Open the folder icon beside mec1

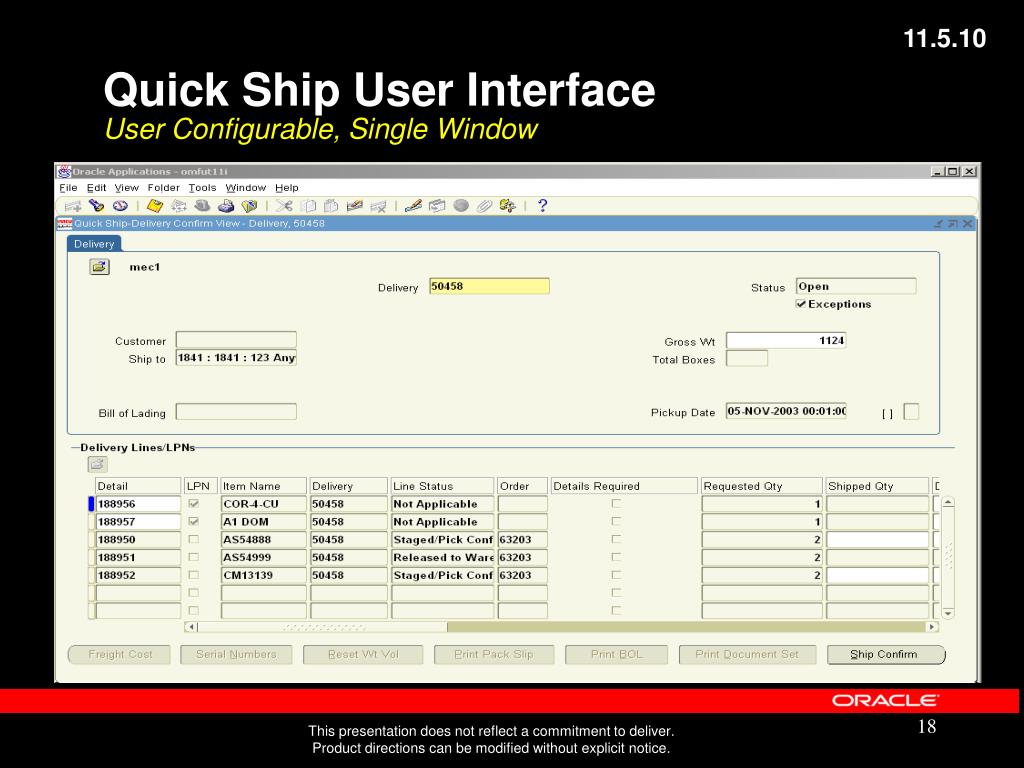tap(99, 266)
